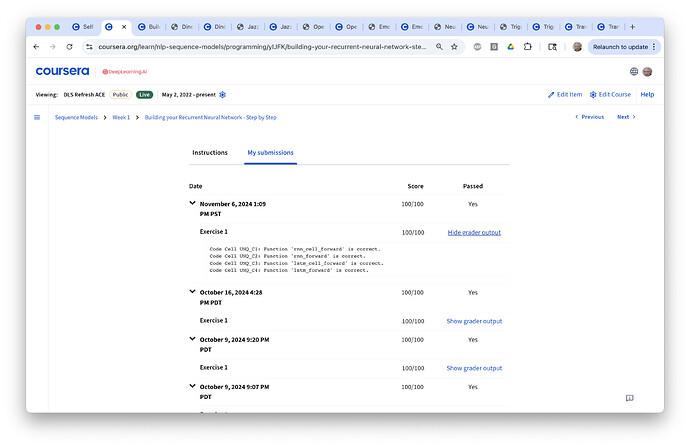Click the 'rnn_cell_forward' is correct output line
690x446 pixels.
coord(295,249)
